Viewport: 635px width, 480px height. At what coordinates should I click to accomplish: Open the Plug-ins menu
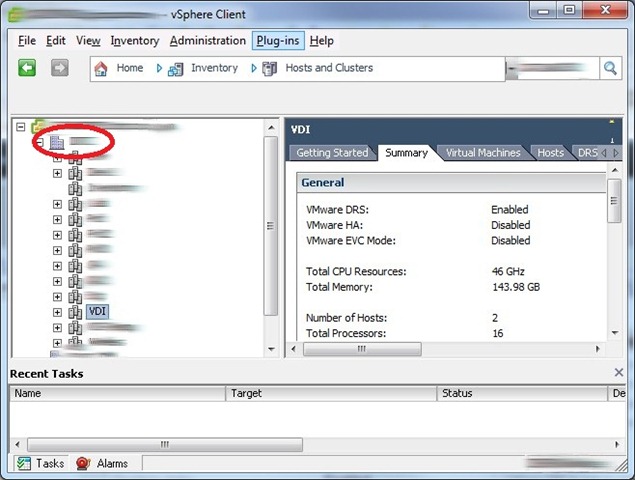click(278, 41)
